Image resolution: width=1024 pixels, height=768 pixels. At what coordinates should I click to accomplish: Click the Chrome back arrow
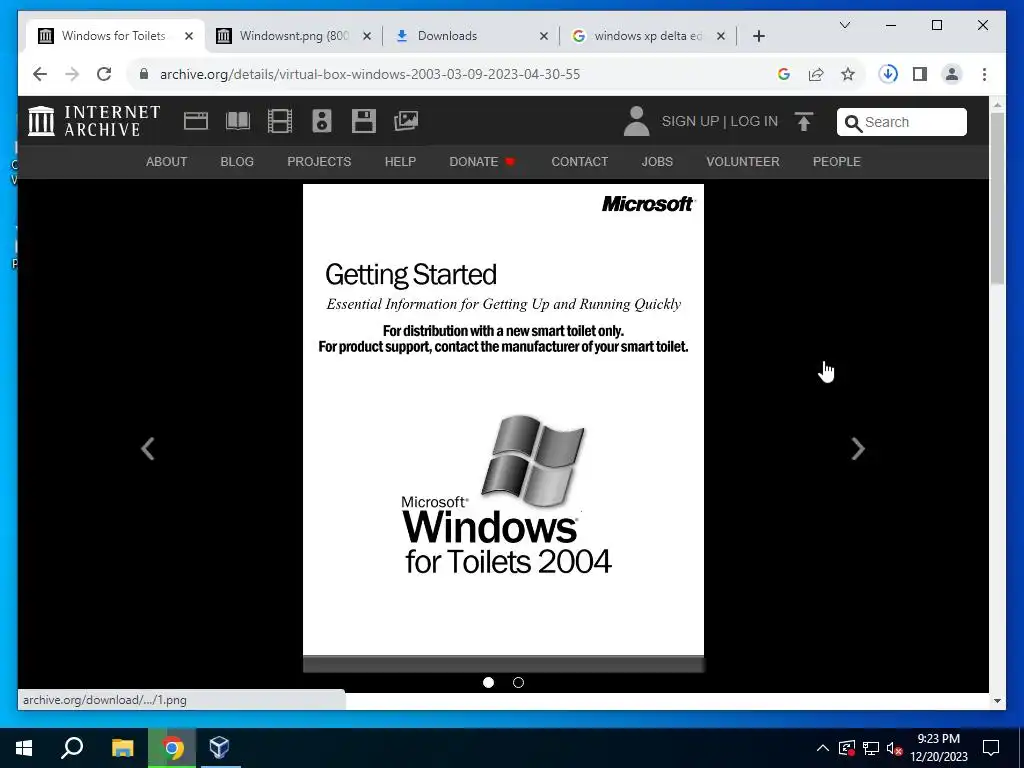pos(40,74)
